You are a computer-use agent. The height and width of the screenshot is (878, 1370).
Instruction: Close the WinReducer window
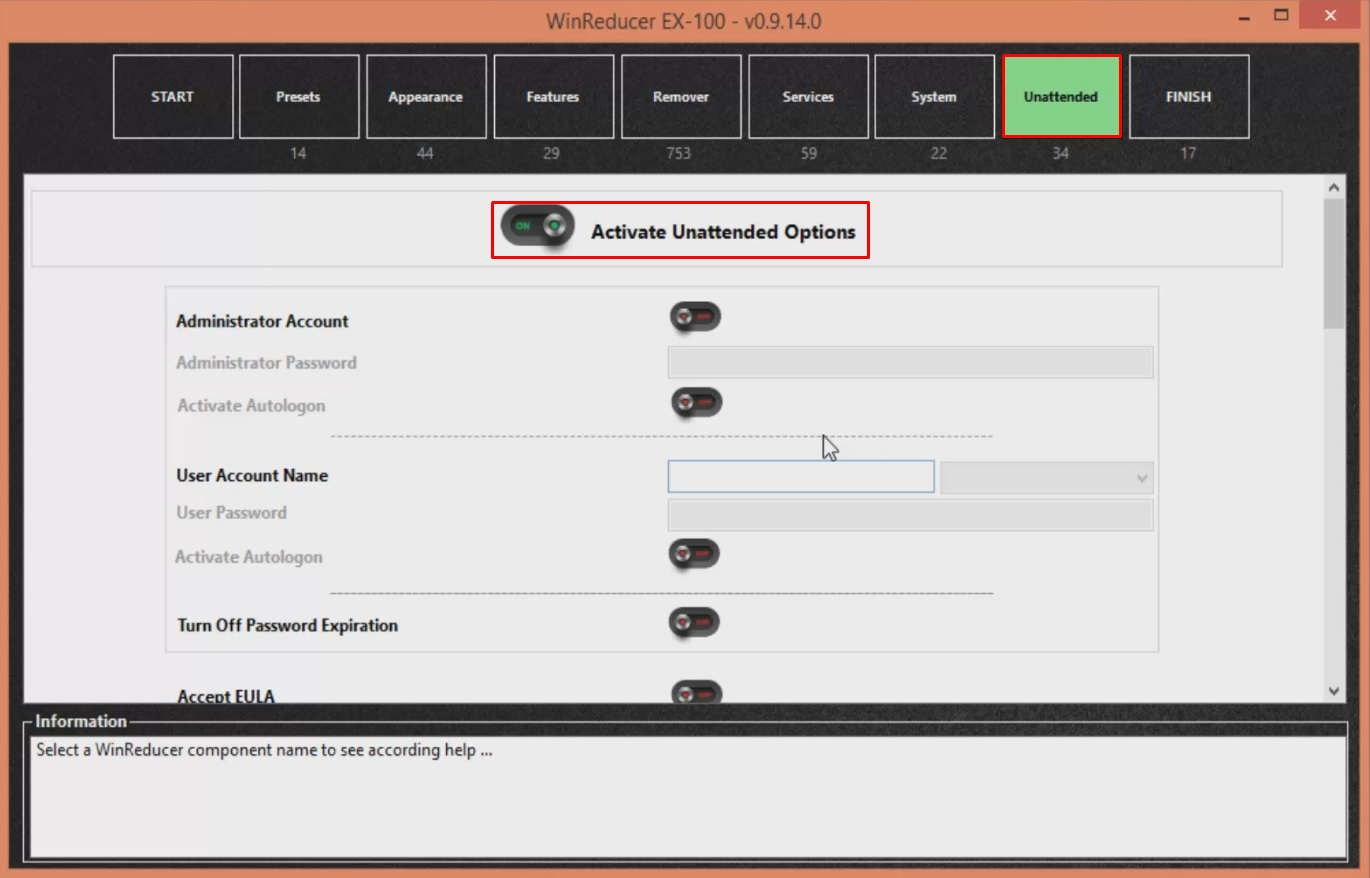(x=1330, y=16)
